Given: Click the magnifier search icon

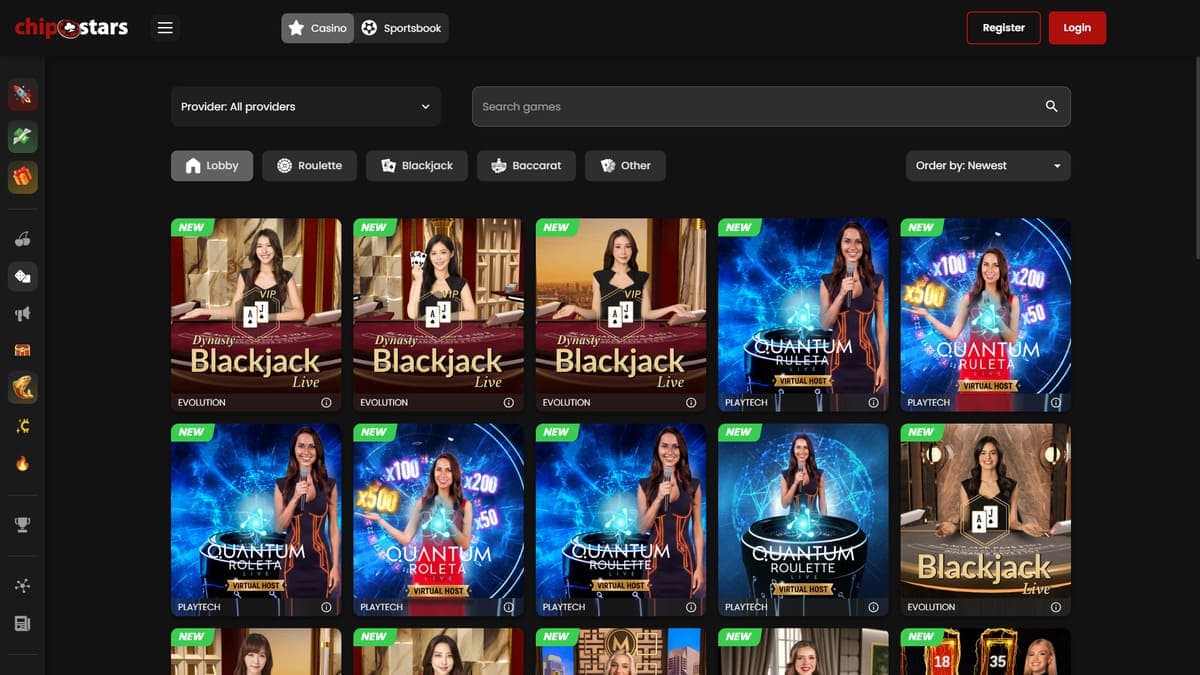Looking at the screenshot, I should coord(1051,106).
